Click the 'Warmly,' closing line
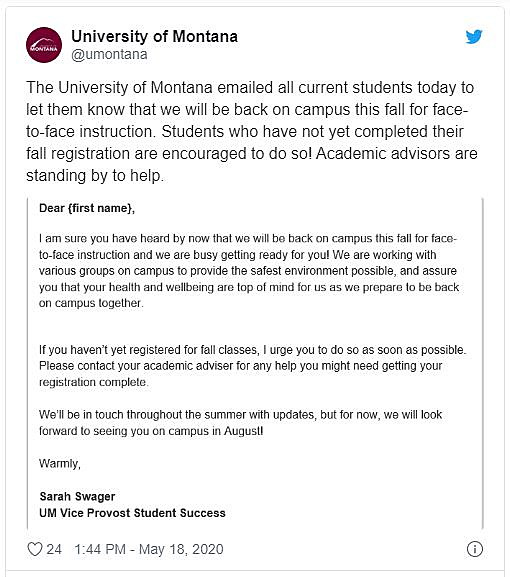The width and height of the screenshot is (510, 577). point(60,463)
